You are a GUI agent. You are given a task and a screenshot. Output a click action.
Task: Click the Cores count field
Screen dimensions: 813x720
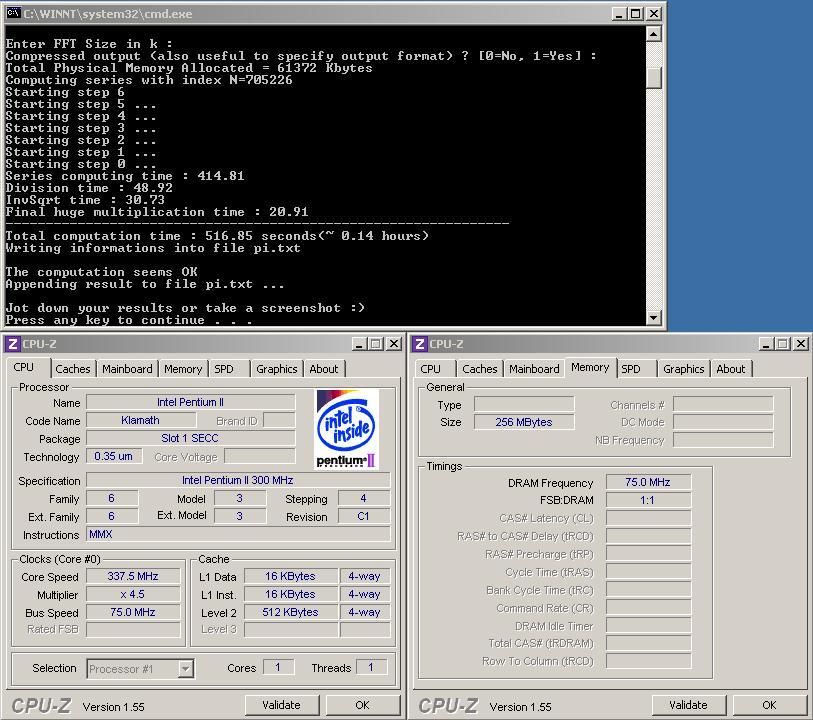tap(278, 668)
